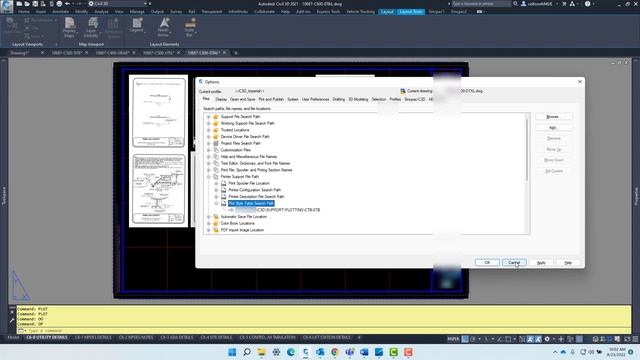
Task: Expand Working Support File Search Path node
Action: pyautogui.click(x=209, y=123)
